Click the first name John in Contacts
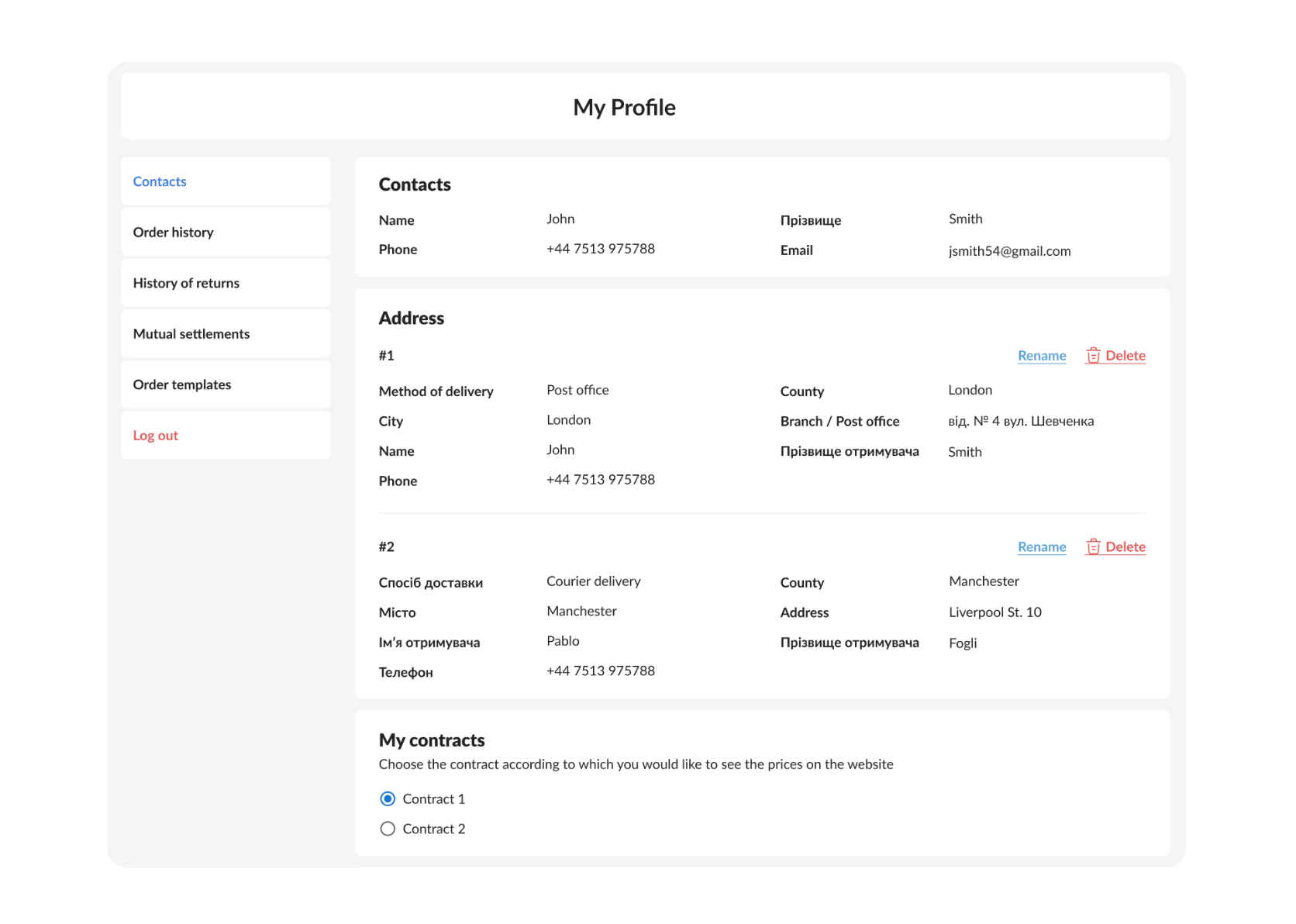The width and height of the screenshot is (1296, 924). [560, 219]
